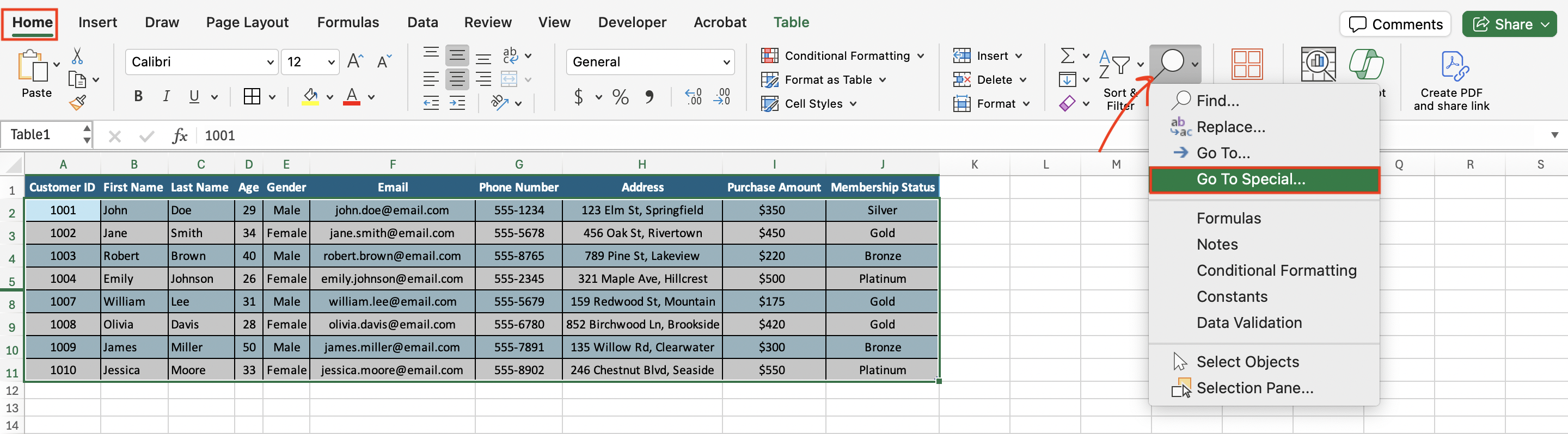This screenshot has width=1568, height=434.
Task: Align text to top
Action: 431,53
